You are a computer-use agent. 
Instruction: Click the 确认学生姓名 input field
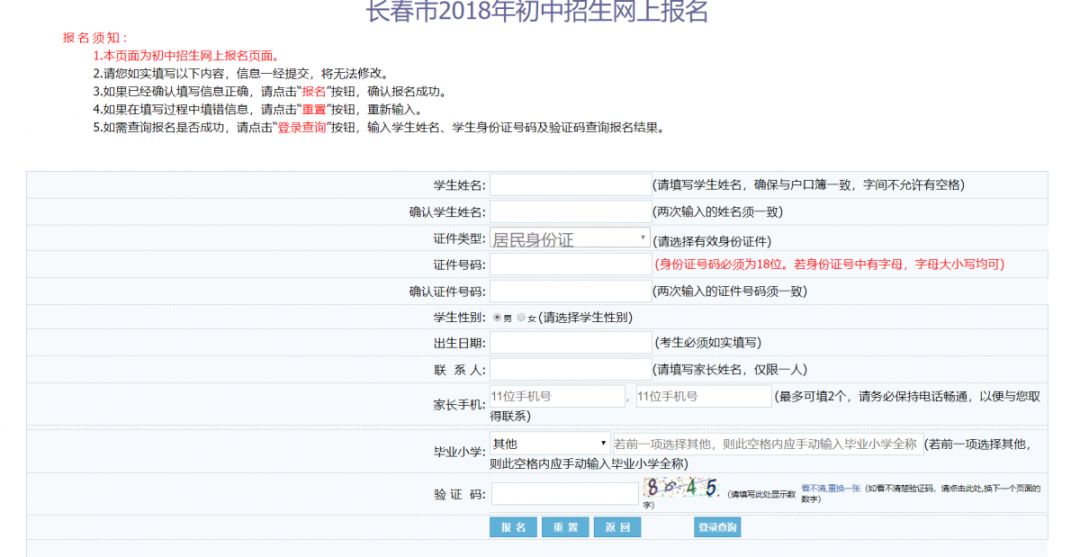coord(570,212)
